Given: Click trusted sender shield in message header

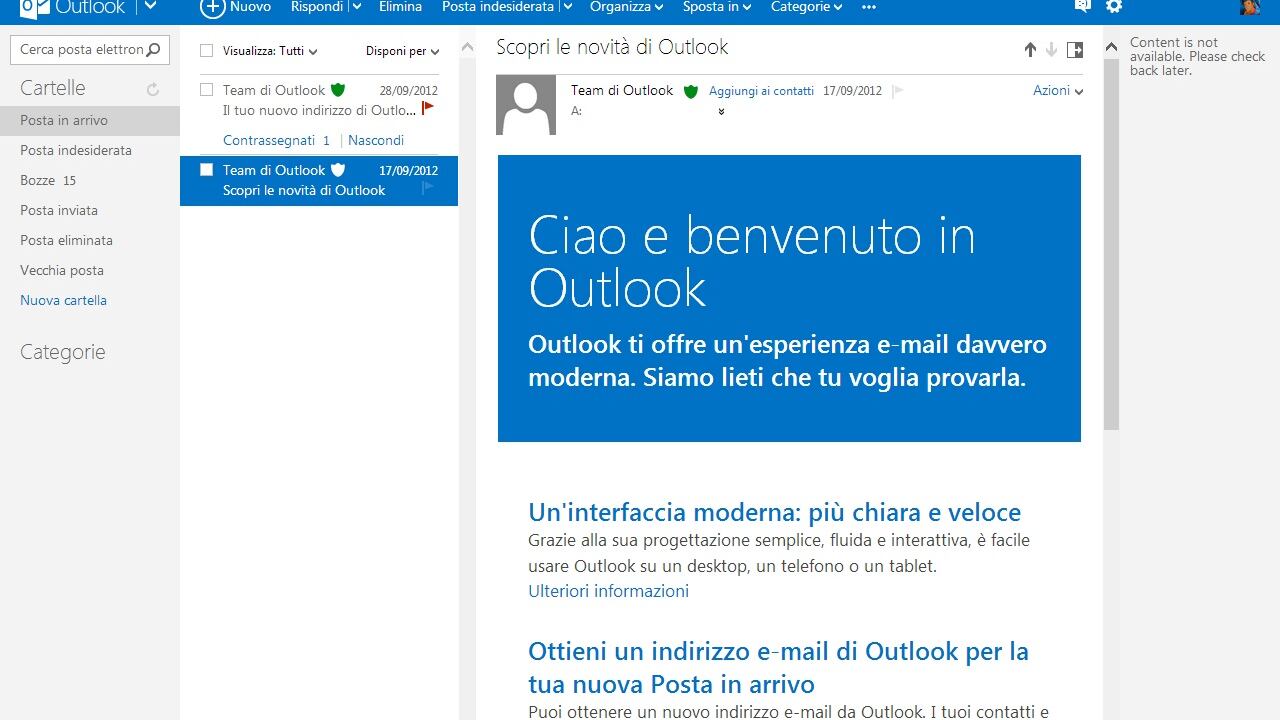Looking at the screenshot, I should pyautogui.click(x=691, y=91).
